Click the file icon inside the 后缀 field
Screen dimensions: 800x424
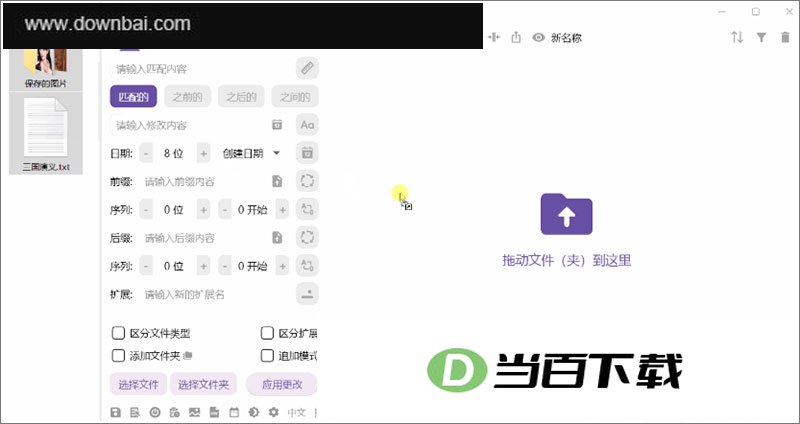(277, 238)
